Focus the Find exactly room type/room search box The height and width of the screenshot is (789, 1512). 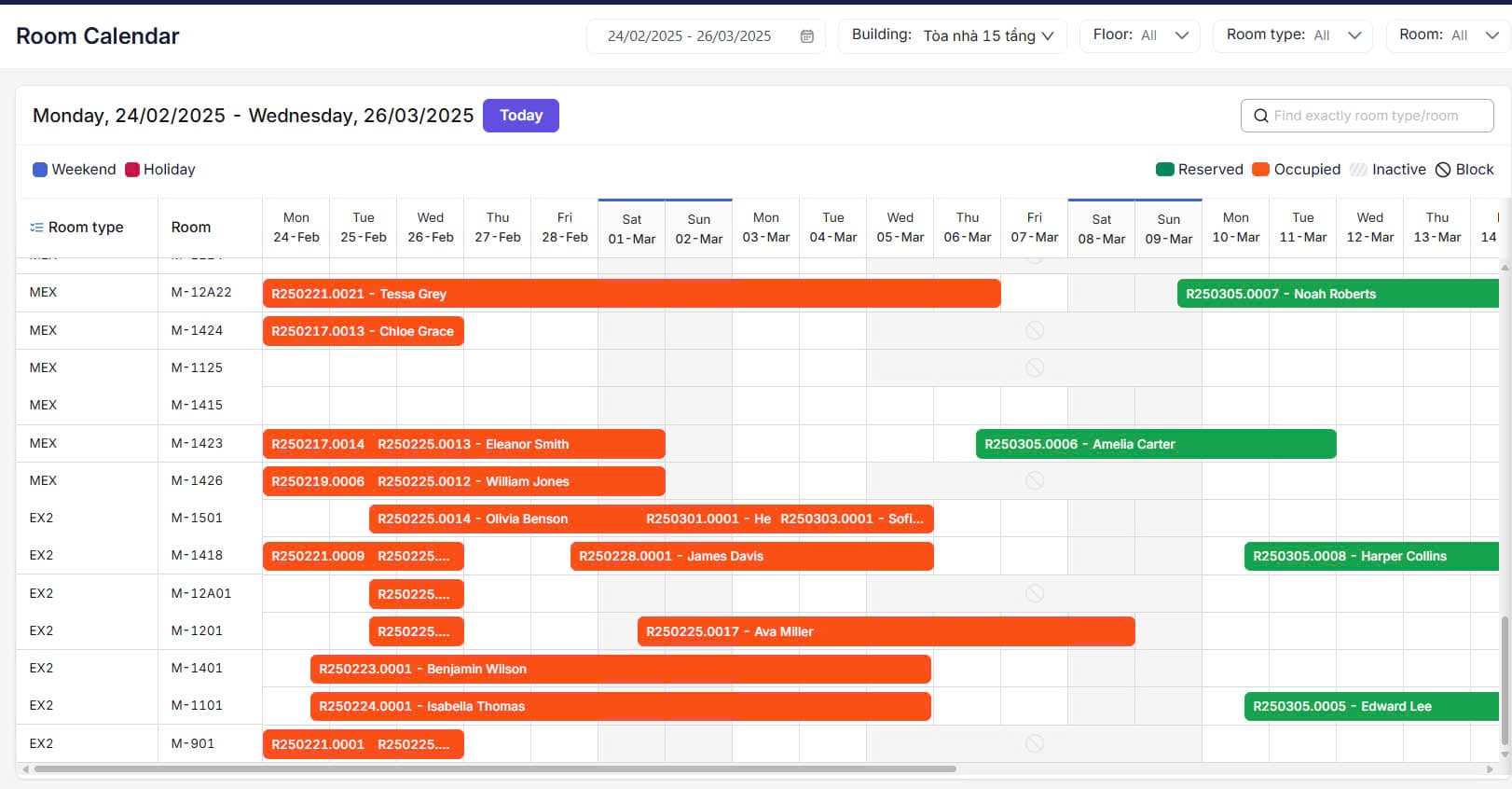click(x=1367, y=116)
